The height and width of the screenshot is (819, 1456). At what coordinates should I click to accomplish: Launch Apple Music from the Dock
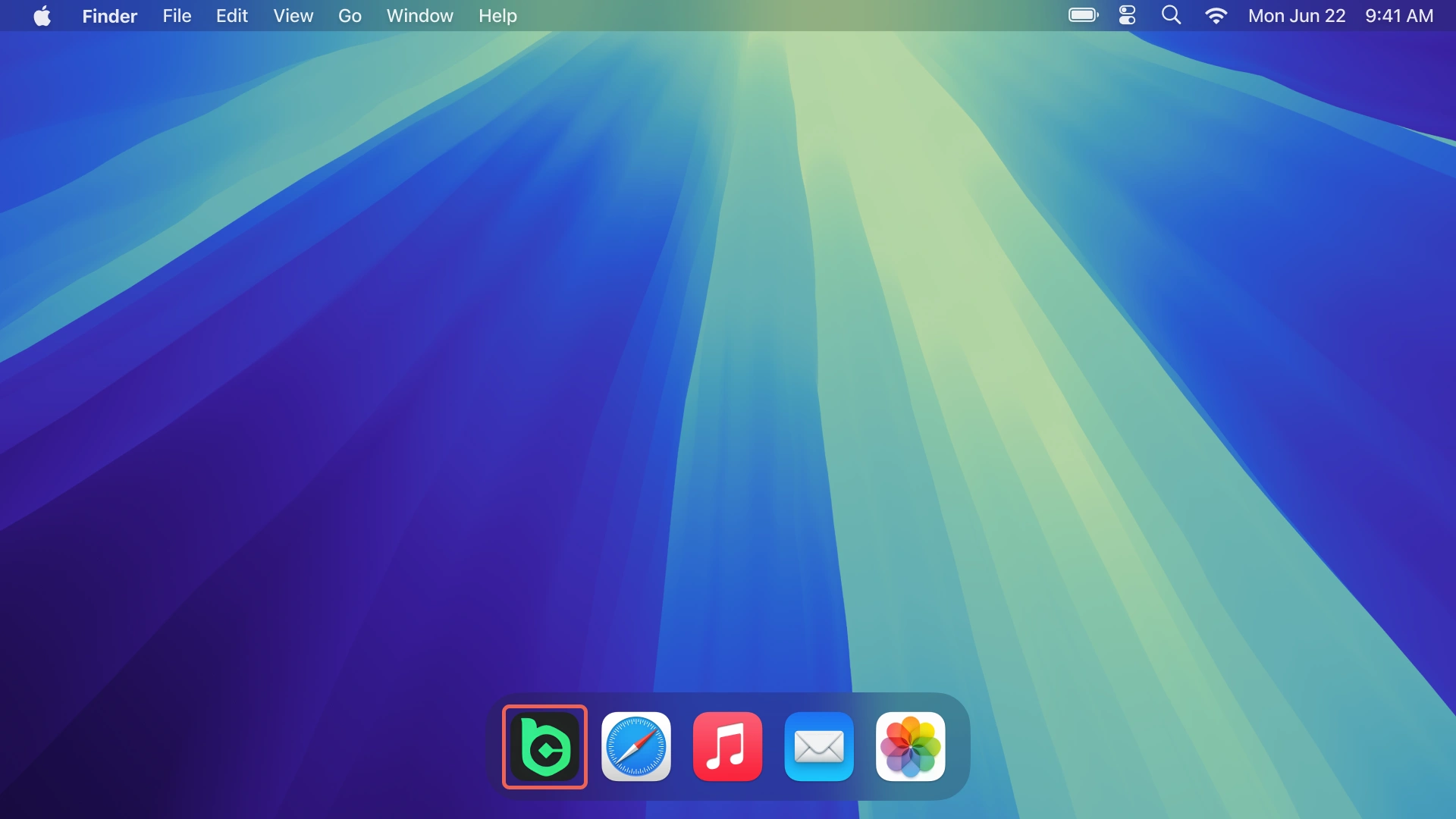click(x=727, y=747)
